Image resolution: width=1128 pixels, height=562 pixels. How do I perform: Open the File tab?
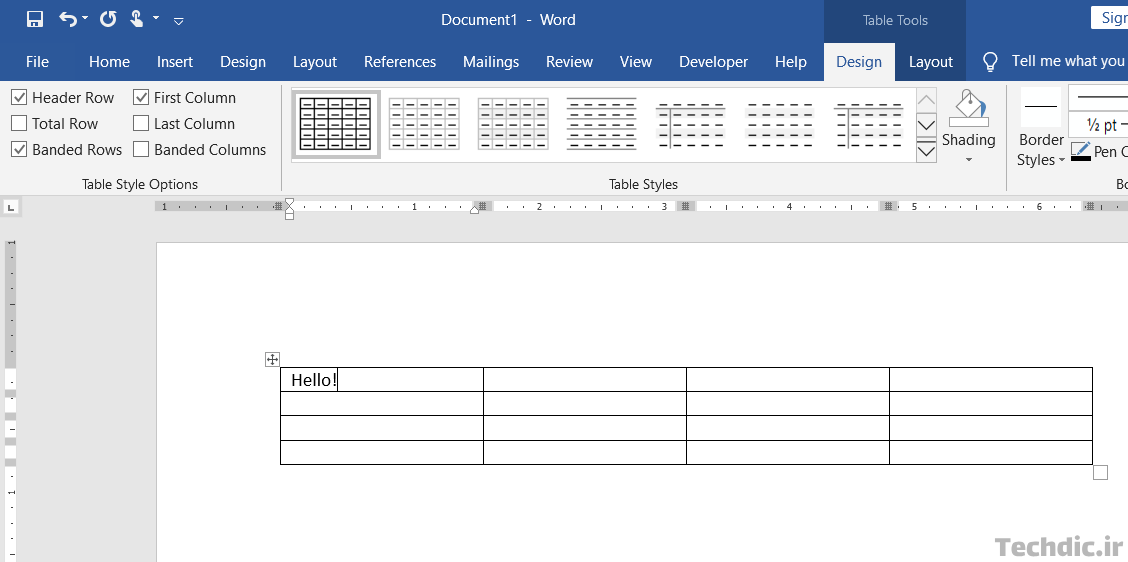(37, 62)
